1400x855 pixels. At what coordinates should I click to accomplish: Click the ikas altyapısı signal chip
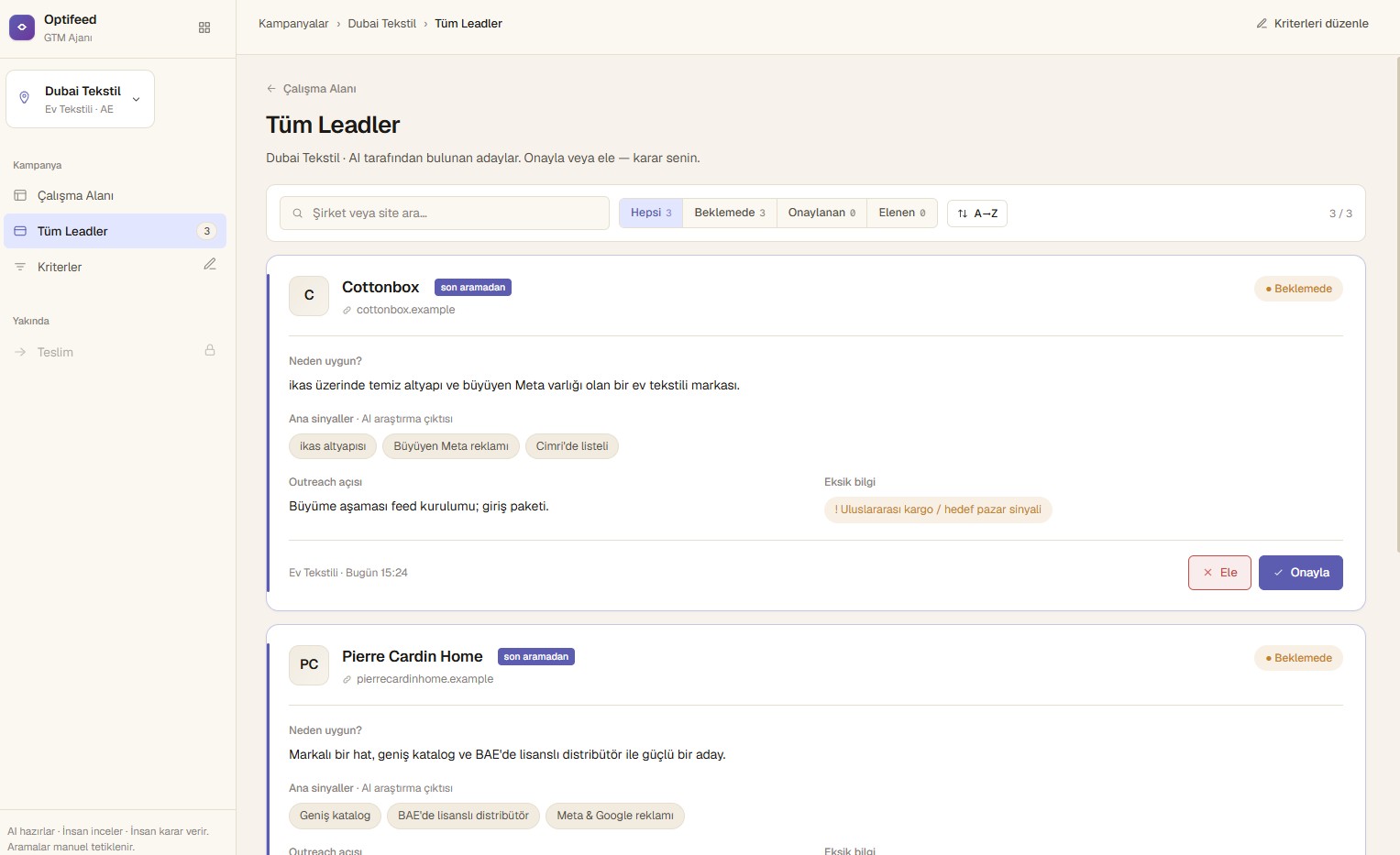coord(333,446)
